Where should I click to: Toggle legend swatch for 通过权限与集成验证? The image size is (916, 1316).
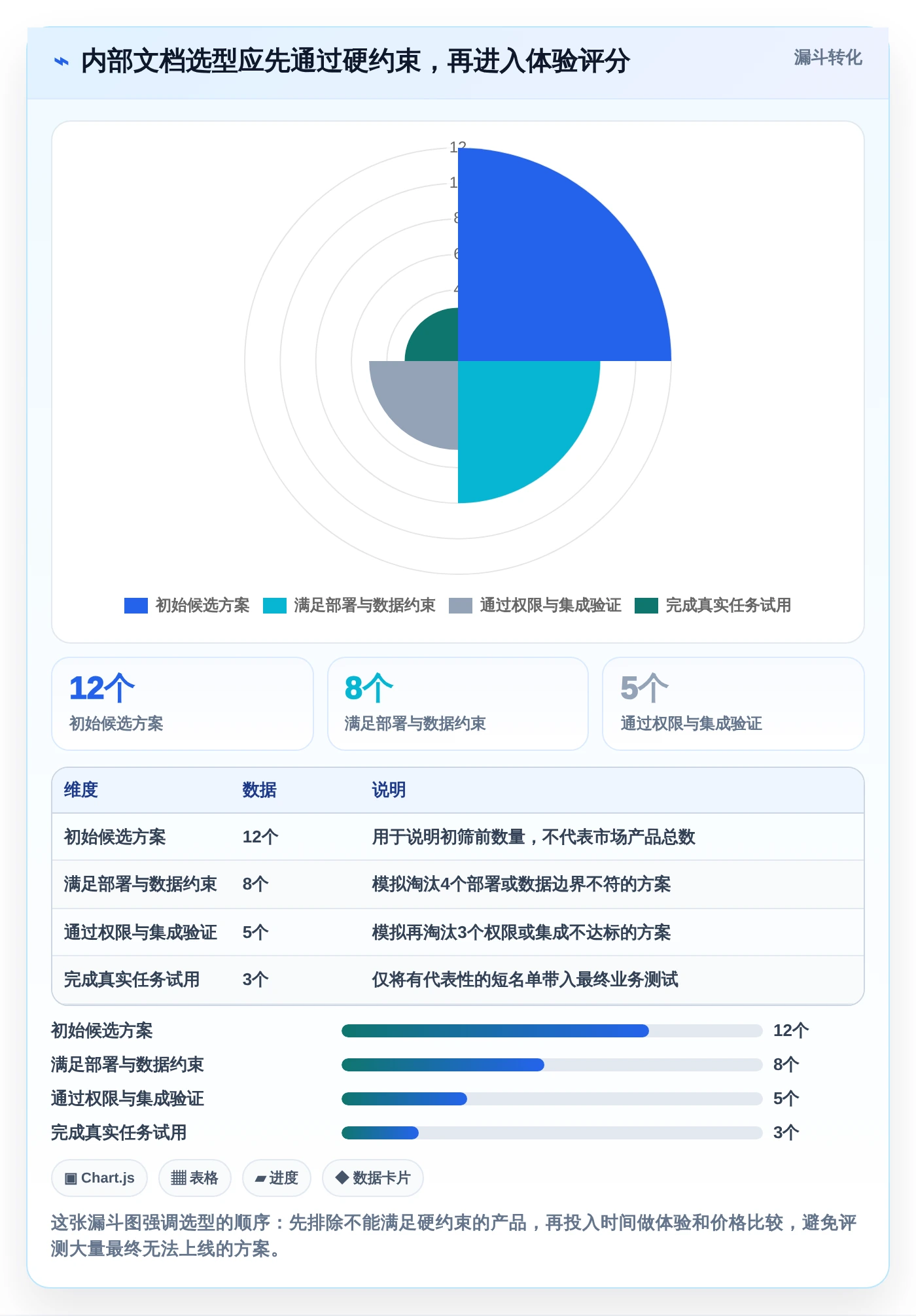tap(461, 606)
